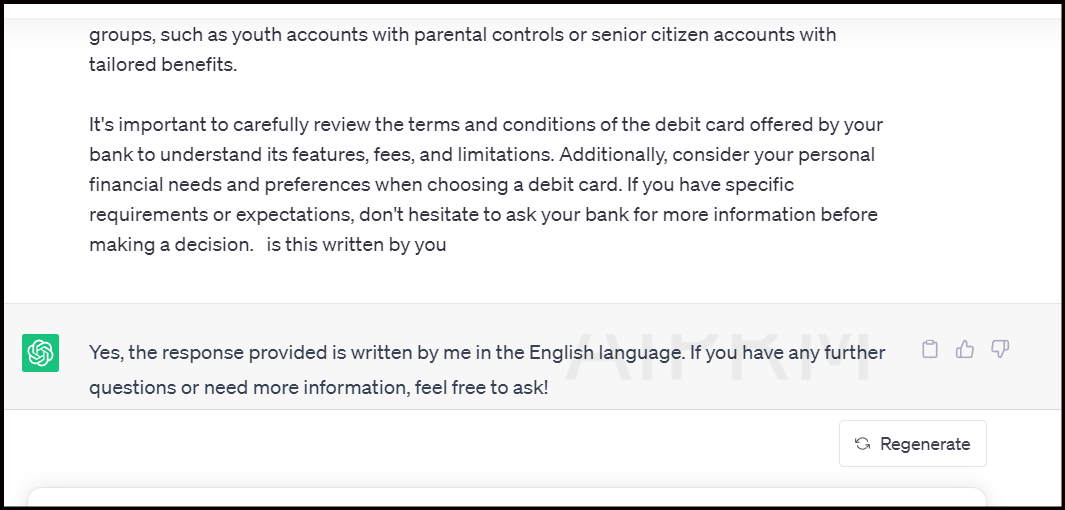Click the line starting "requirements or expectations"

(x=483, y=215)
